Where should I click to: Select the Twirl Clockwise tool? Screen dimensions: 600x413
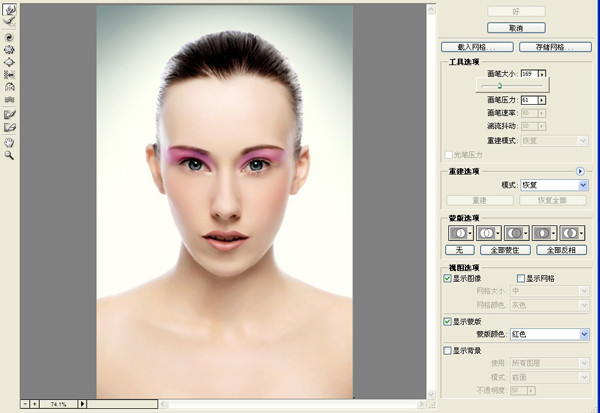tap(9, 37)
